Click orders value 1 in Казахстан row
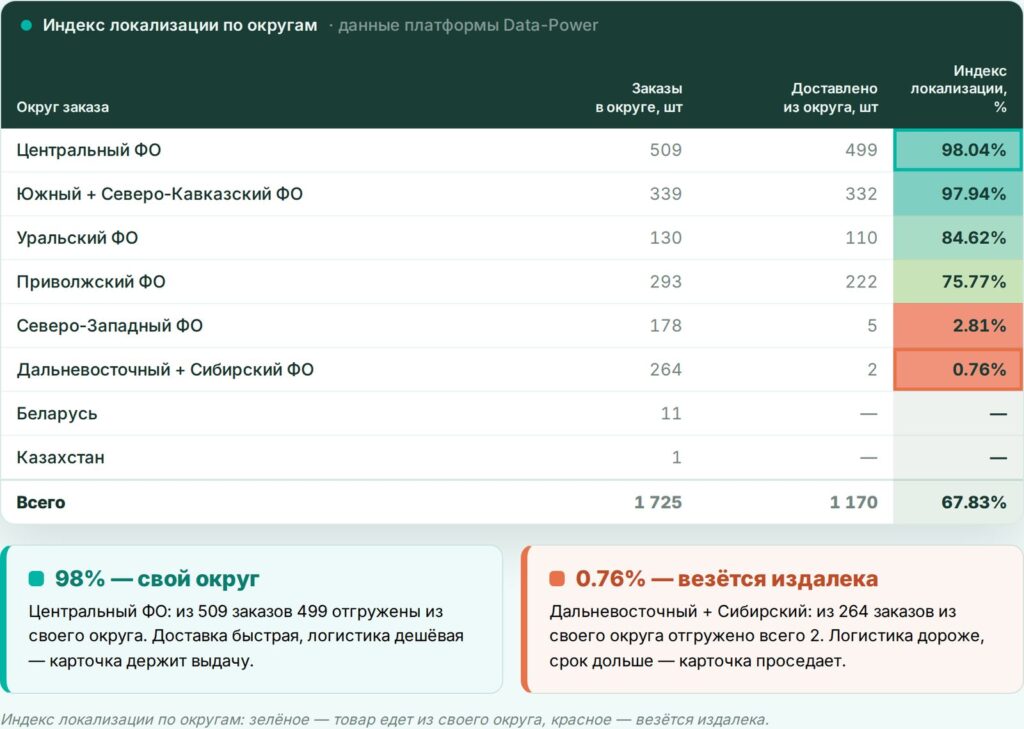 point(677,457)
